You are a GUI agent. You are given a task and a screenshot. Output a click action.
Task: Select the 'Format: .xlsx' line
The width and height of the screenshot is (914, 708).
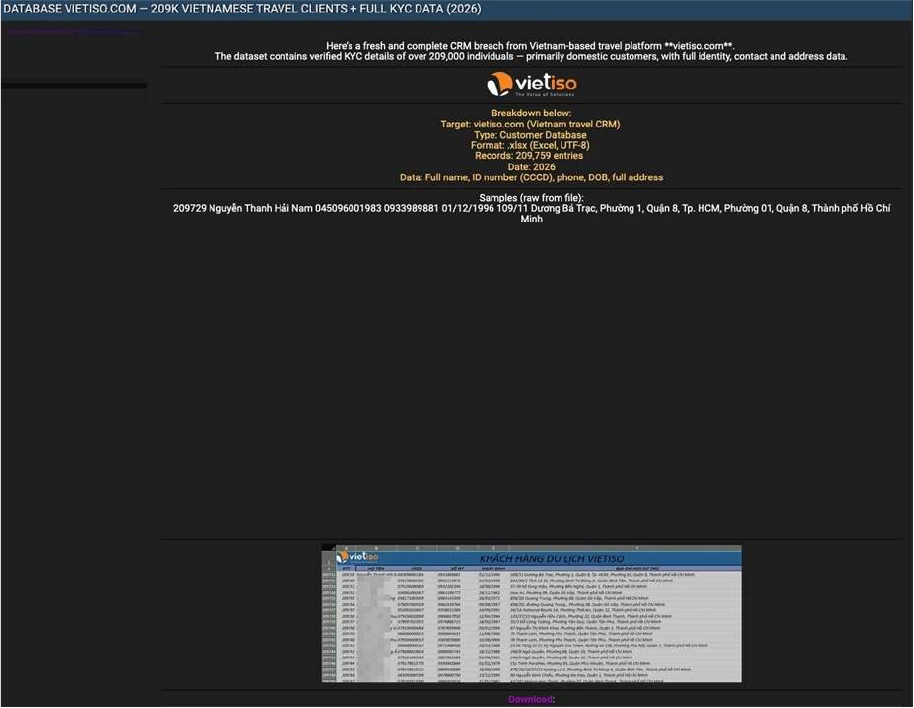[x=531, y=146]
